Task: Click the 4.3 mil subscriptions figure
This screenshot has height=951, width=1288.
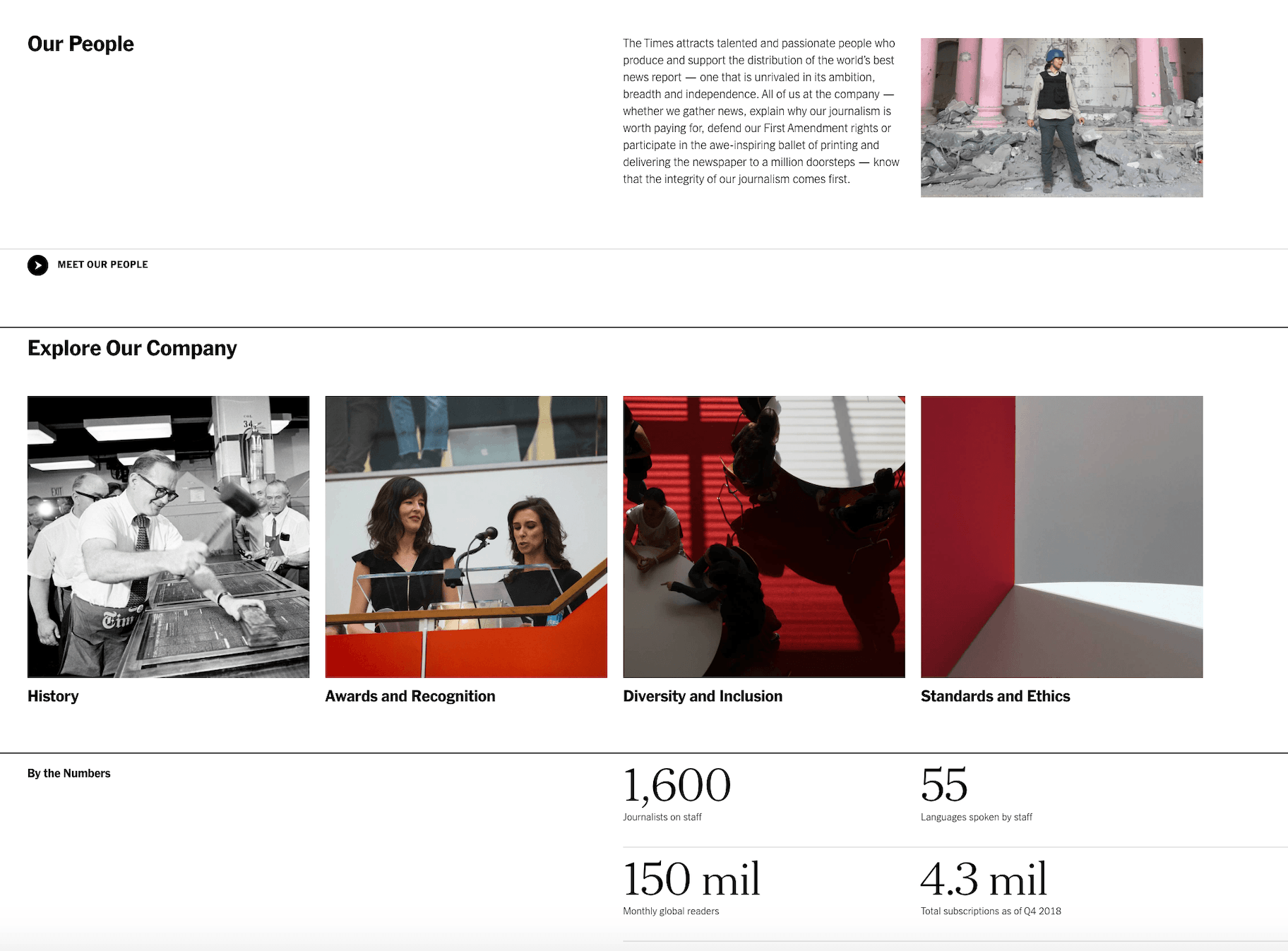Action: click(x=983, y=878)
